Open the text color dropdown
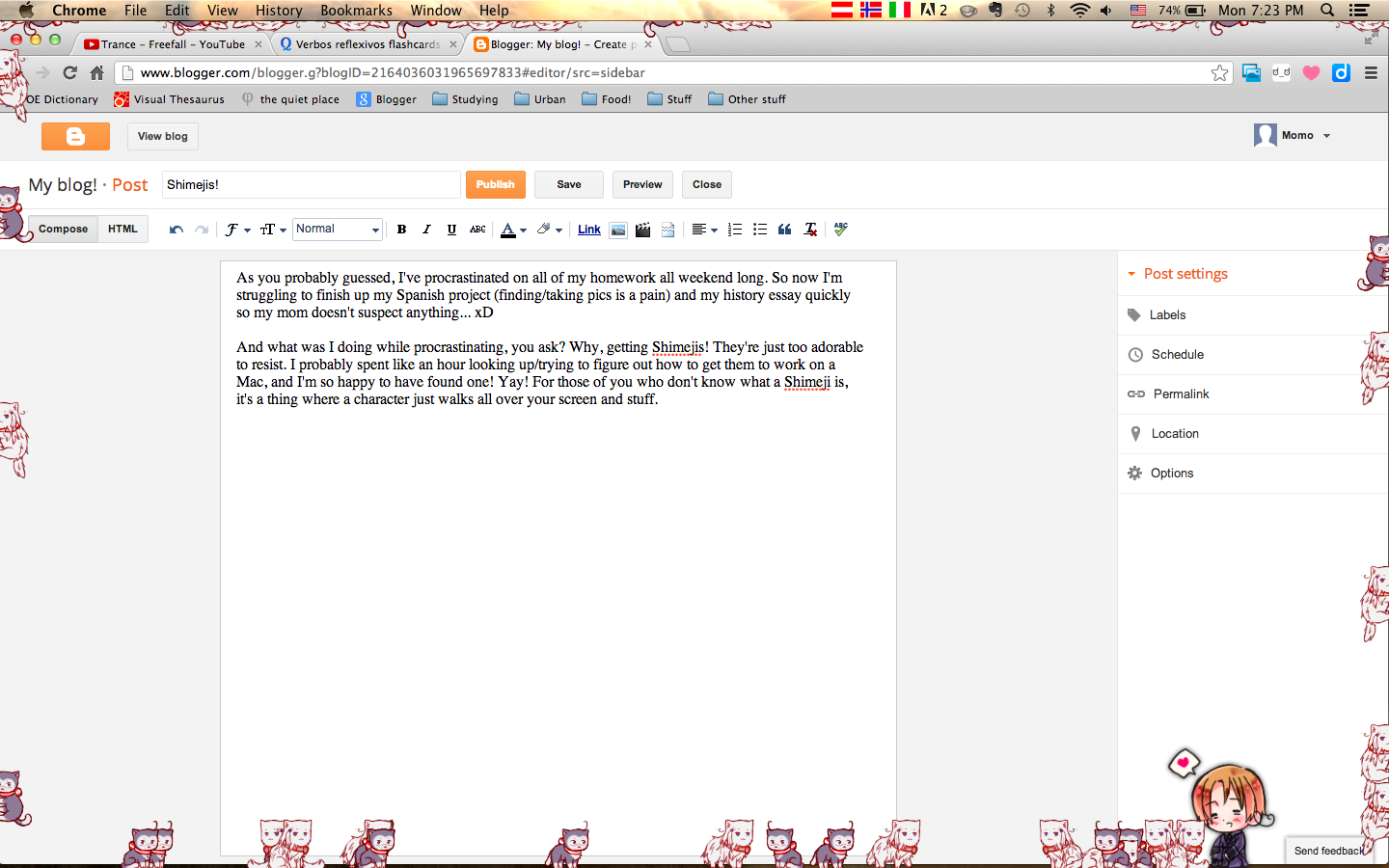 (513, 230)
